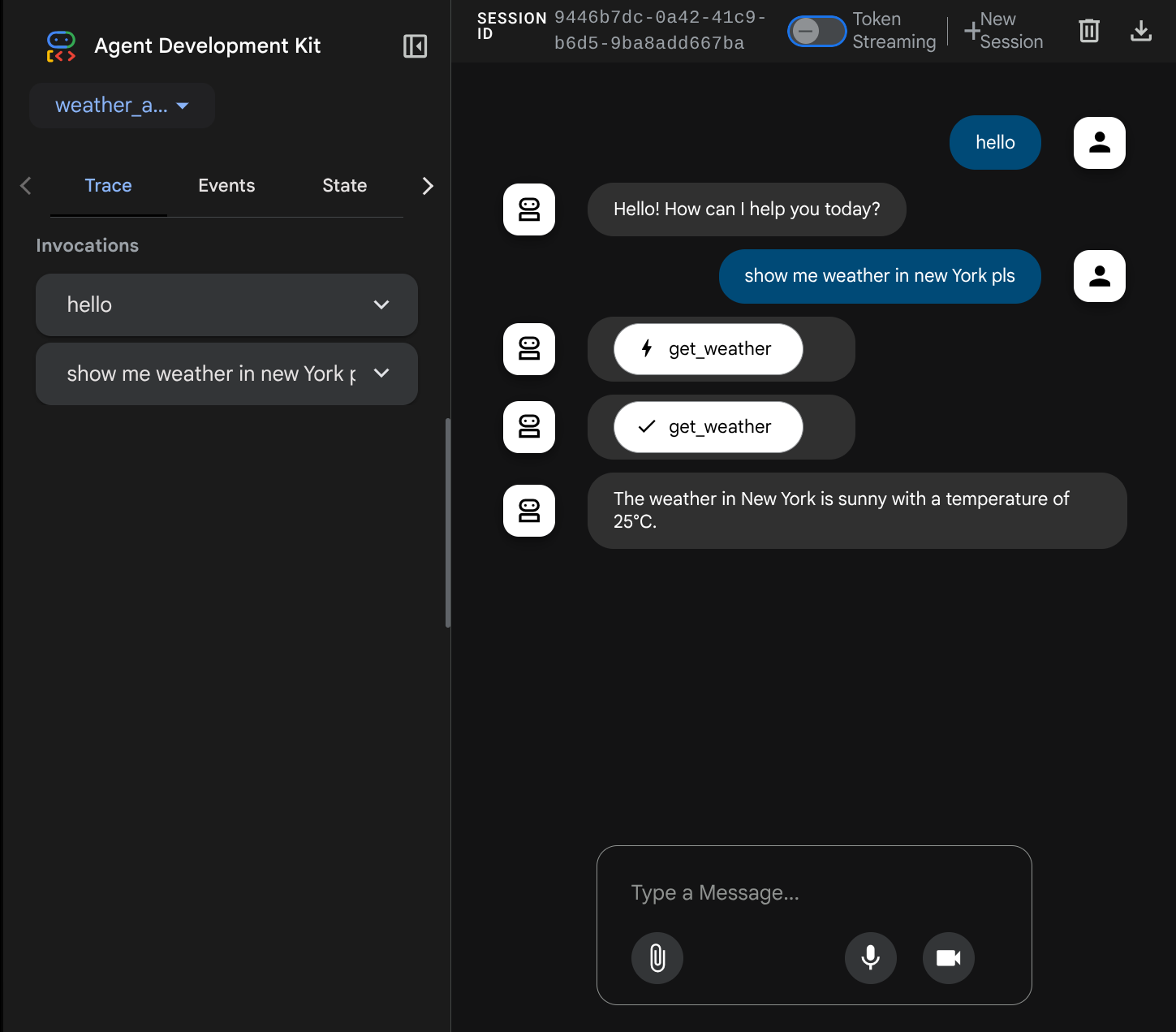Expand the show me weather invocation
1176x1032 pixels.
click(x=226, y=374)
